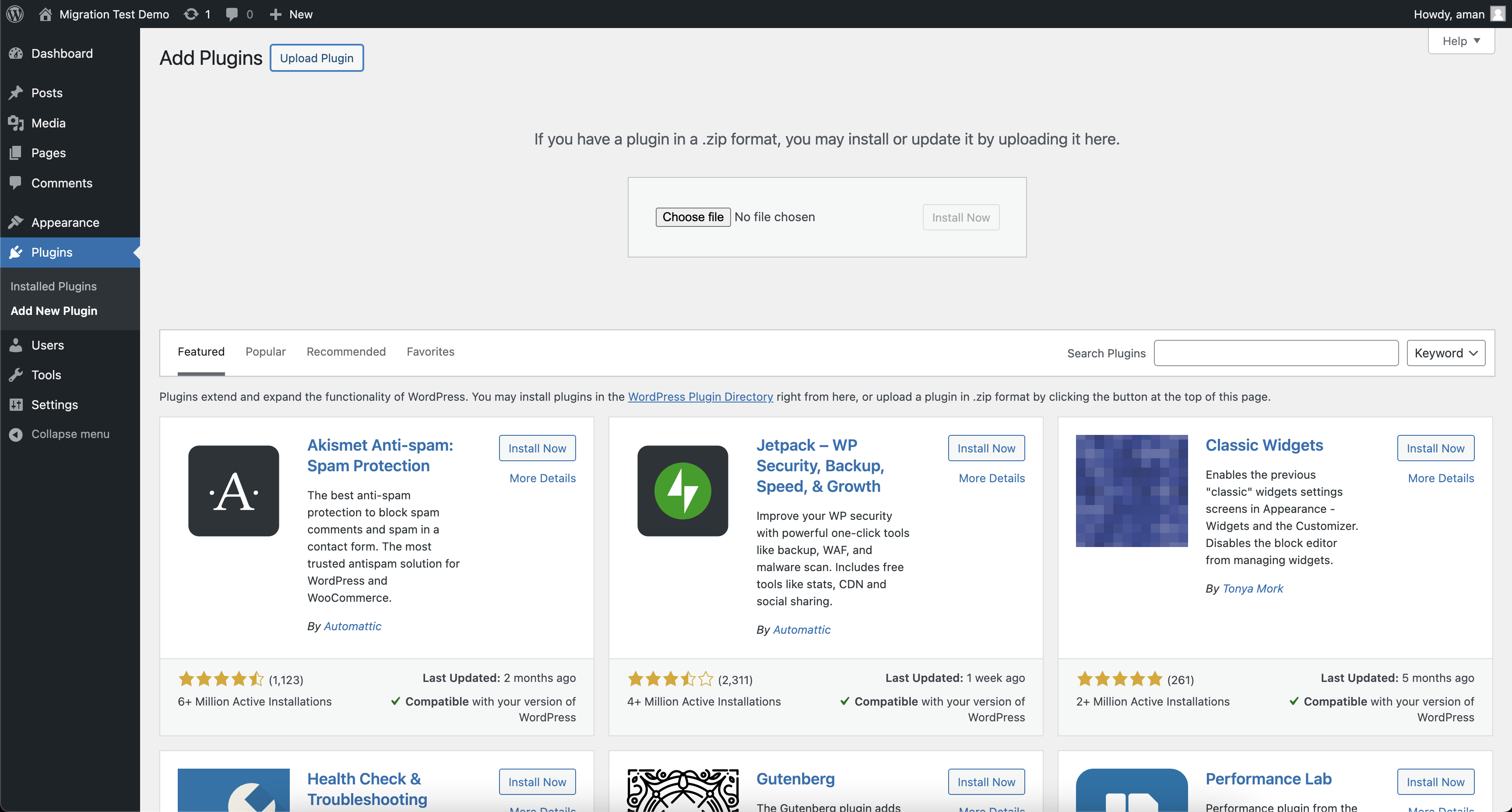Open the updates icon in admin bar
The height and width of the screenshot is (812, 1512).
191,14
